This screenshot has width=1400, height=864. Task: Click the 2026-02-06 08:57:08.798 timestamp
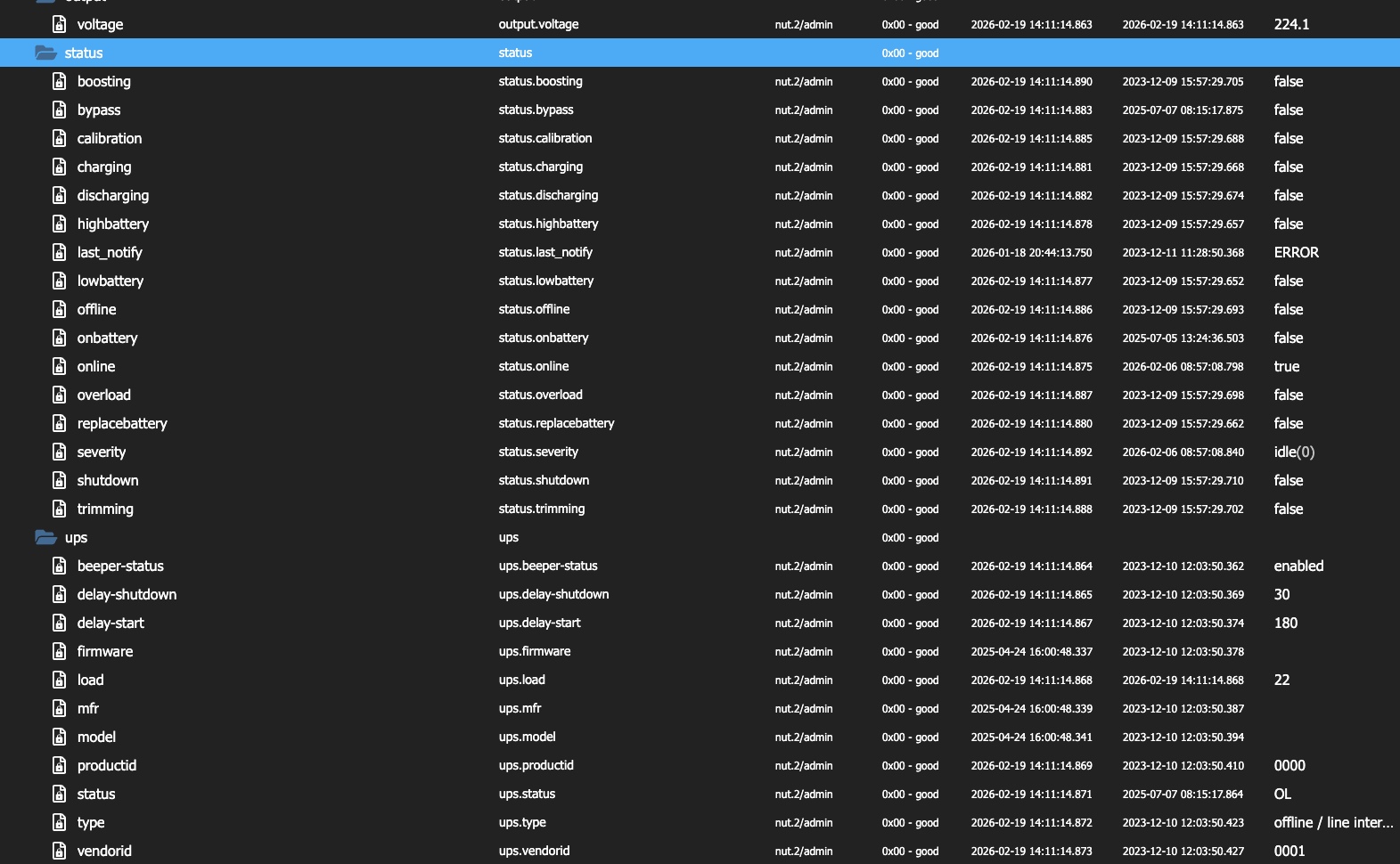1183,366
